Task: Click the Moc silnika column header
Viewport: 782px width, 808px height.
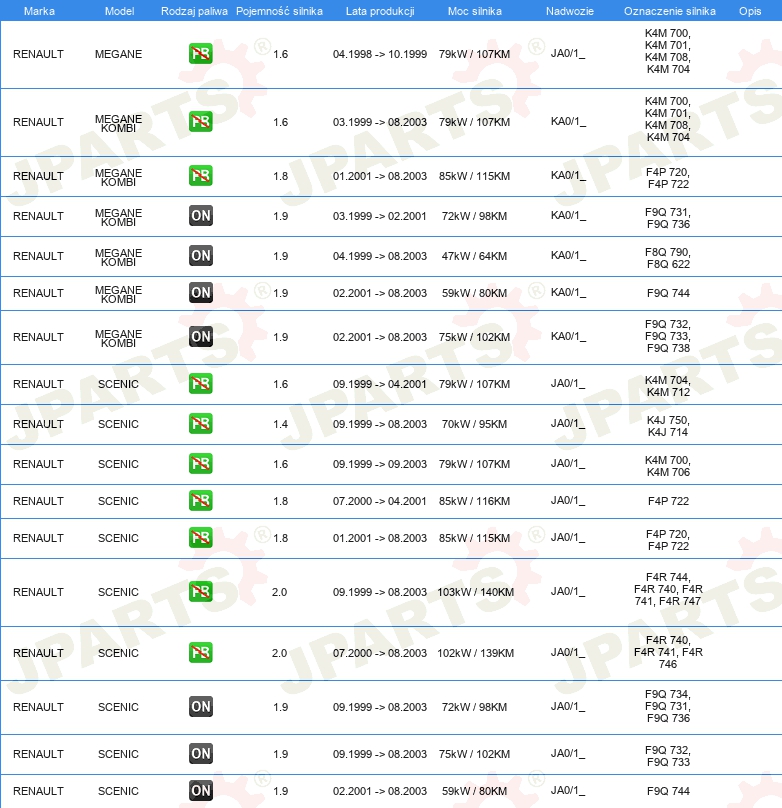Action: point(474,11)
